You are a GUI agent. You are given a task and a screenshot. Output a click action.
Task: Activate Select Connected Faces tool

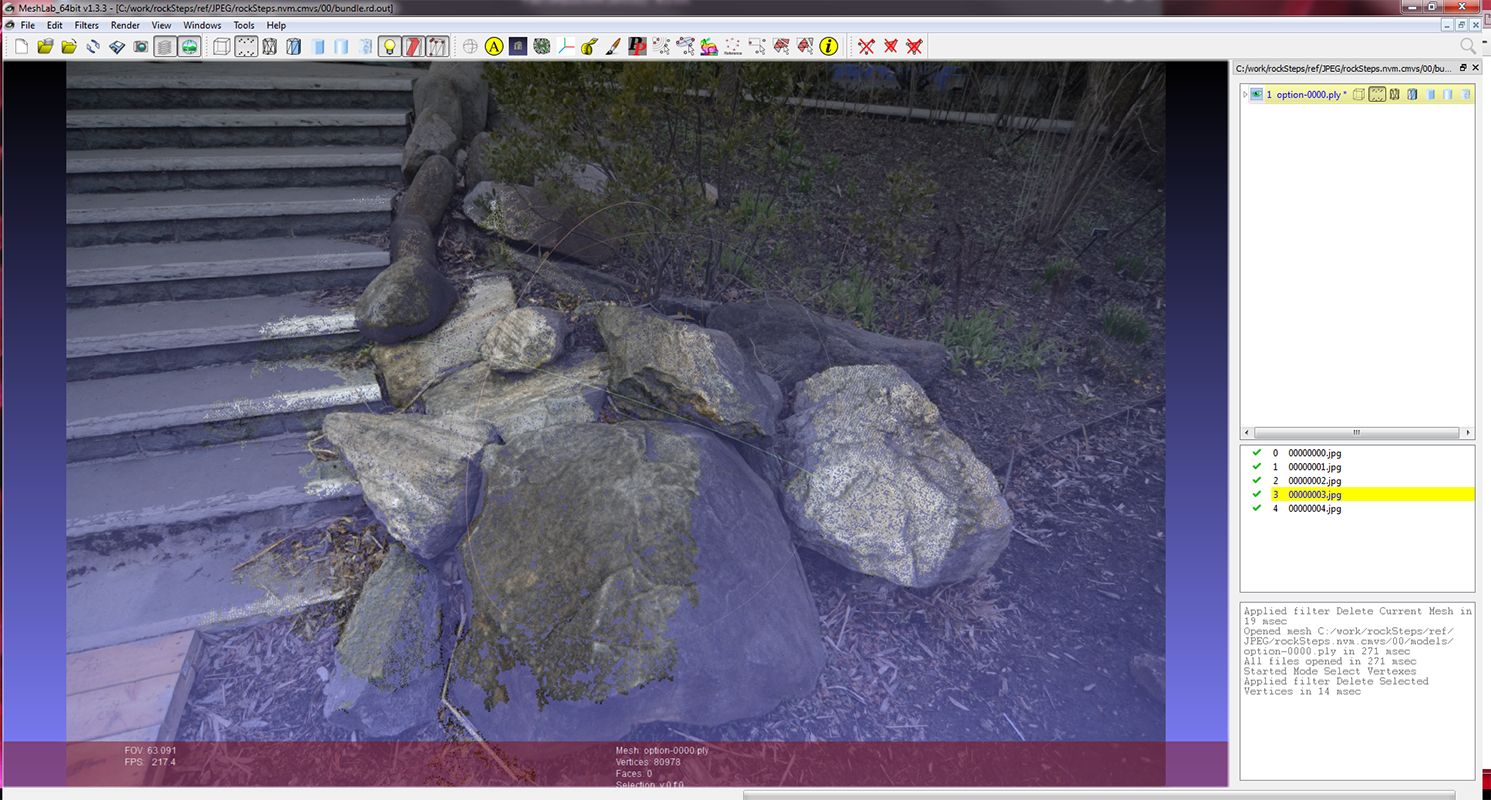pyautogui.click(x=805, y=46)
